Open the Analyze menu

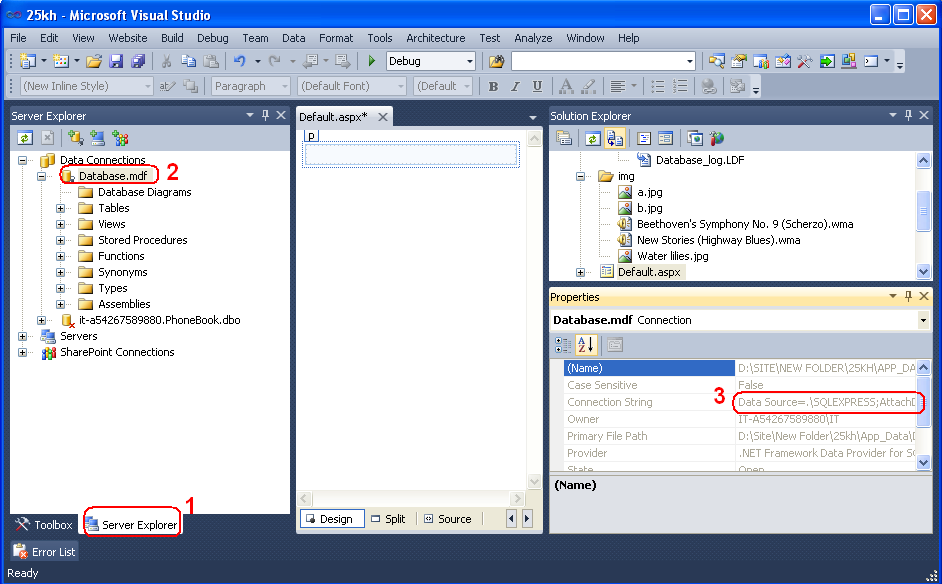coord(533,38)
